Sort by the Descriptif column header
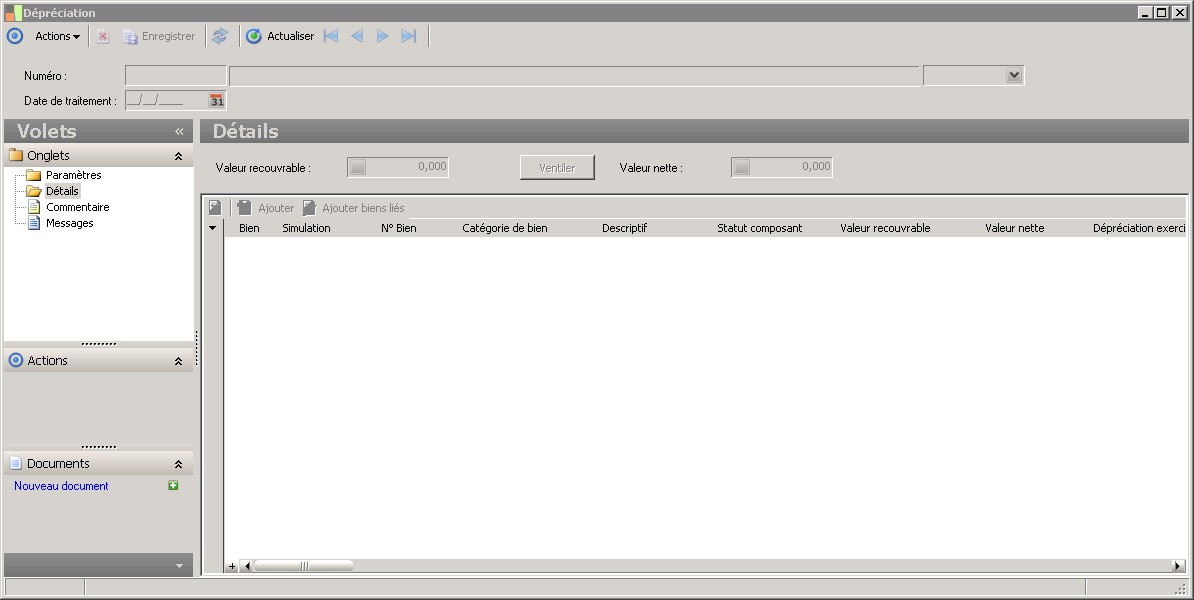The height and width of the screenshot is (600, 1194). pos(624,228)
